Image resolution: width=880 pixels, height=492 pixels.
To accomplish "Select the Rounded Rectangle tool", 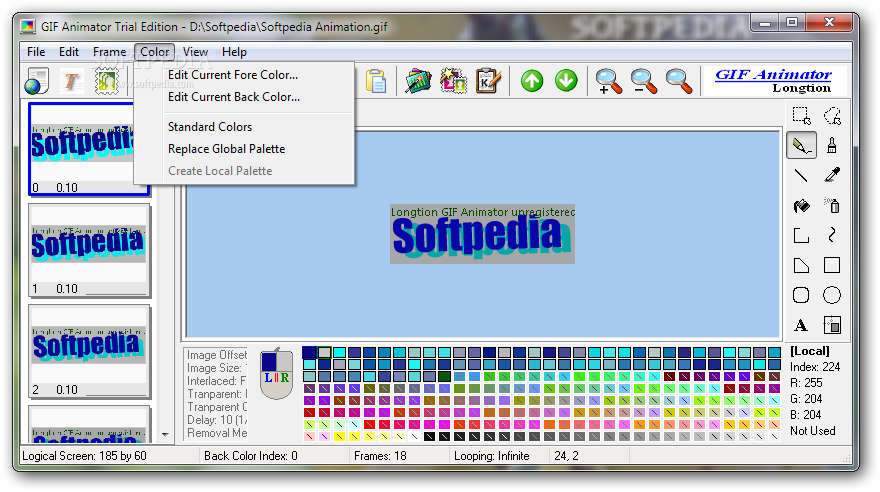I will point(801,295).
